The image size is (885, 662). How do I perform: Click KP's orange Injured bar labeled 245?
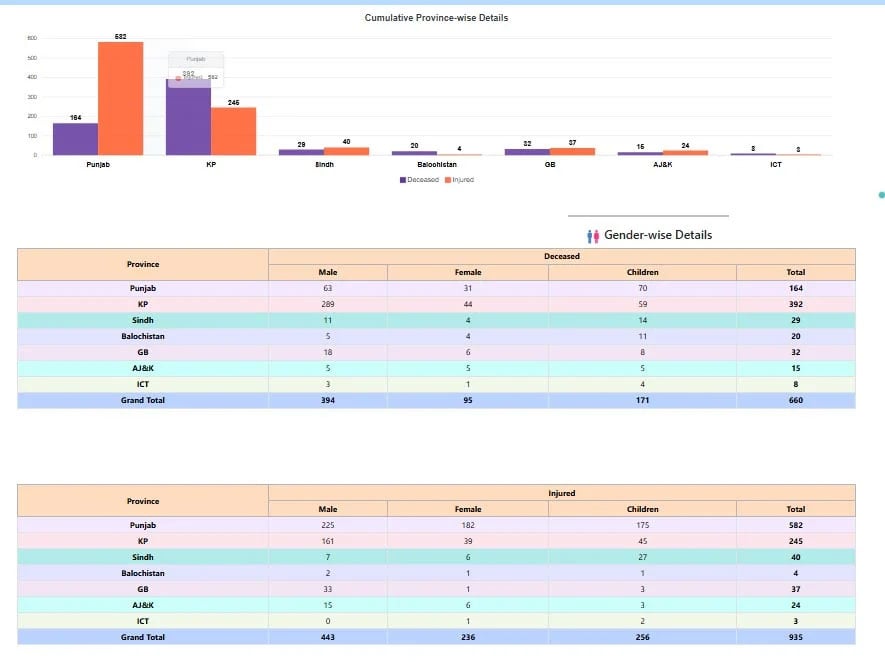point(233,131)
